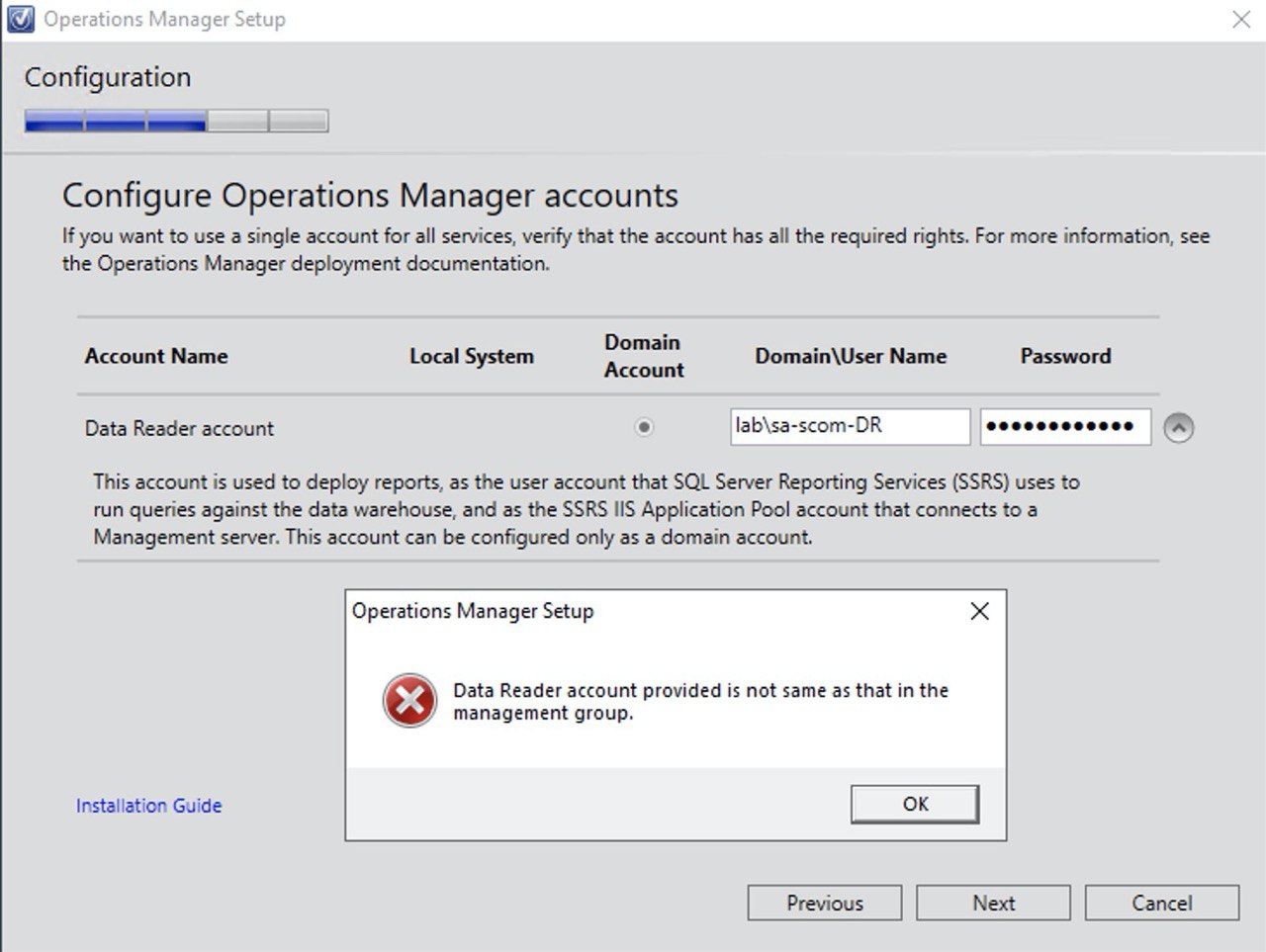This screenshot has height=952, width=1266.
Task: Click the red error icon
Action: (409, 701)
